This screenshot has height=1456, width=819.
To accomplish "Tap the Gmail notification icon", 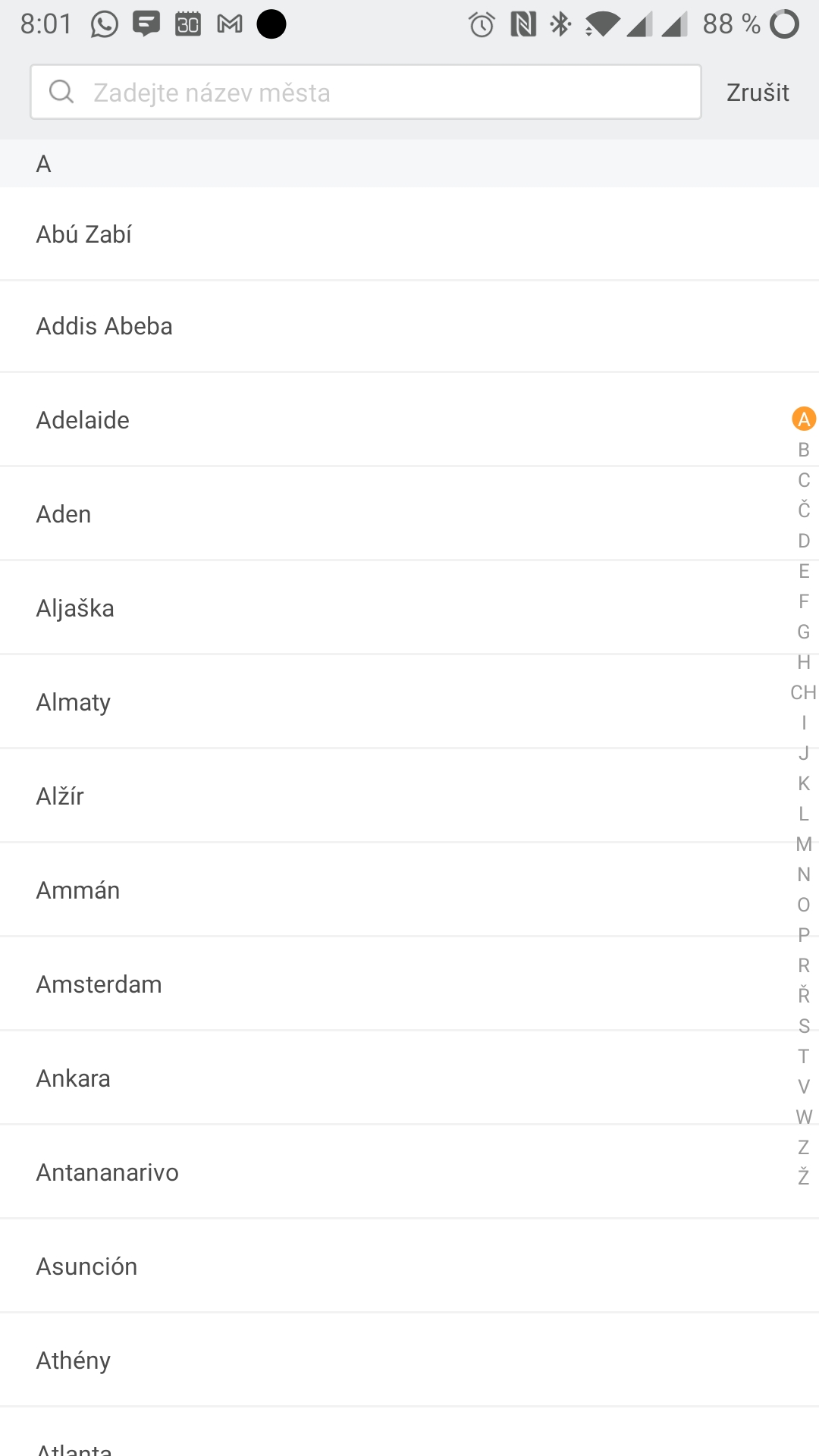I will [x=230, y=24].
